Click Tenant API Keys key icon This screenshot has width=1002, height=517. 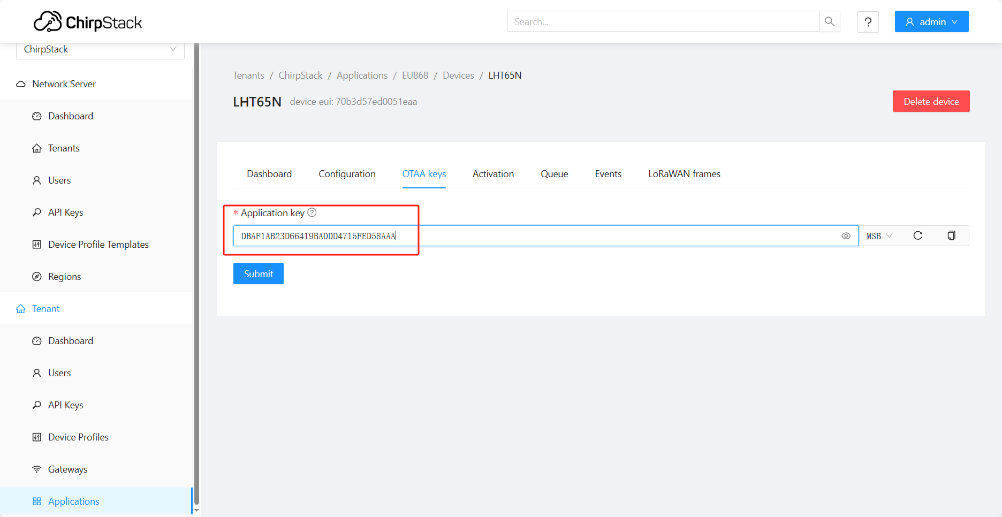pos(36,405)
